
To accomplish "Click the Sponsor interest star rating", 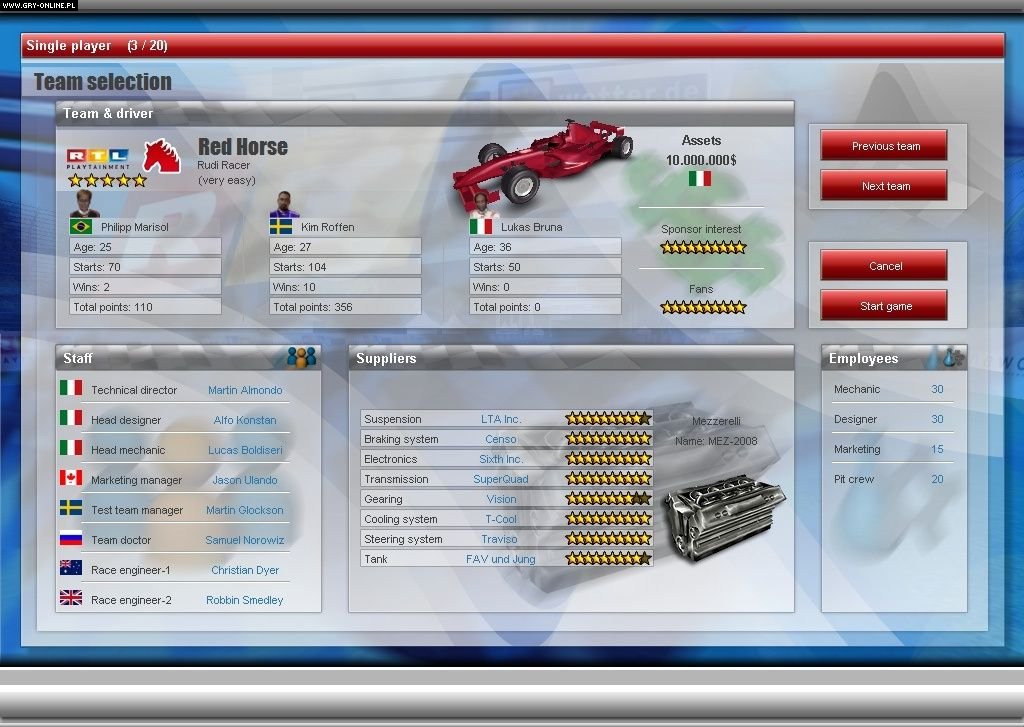I will (x=703, y=247).
